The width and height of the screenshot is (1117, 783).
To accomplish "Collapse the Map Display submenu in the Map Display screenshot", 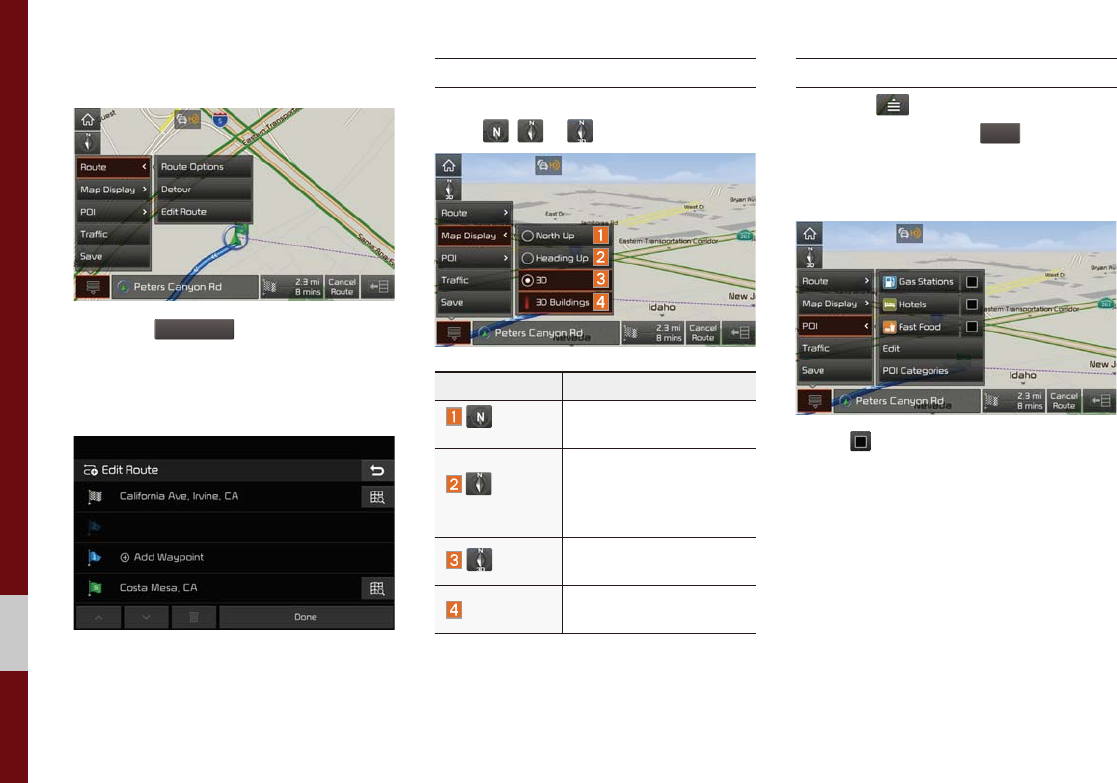I will point(474,236).
